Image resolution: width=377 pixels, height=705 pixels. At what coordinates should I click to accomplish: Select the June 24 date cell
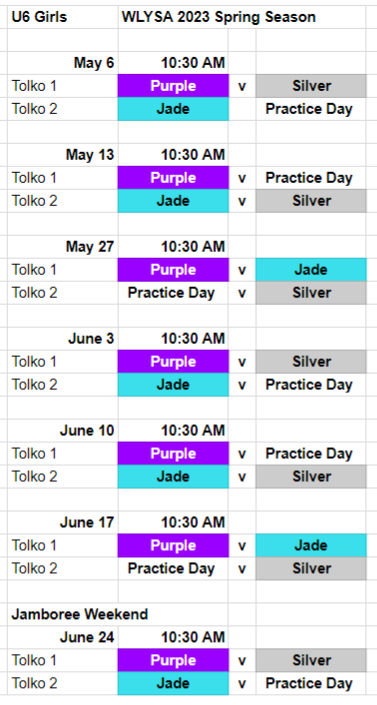pos(63,637)
